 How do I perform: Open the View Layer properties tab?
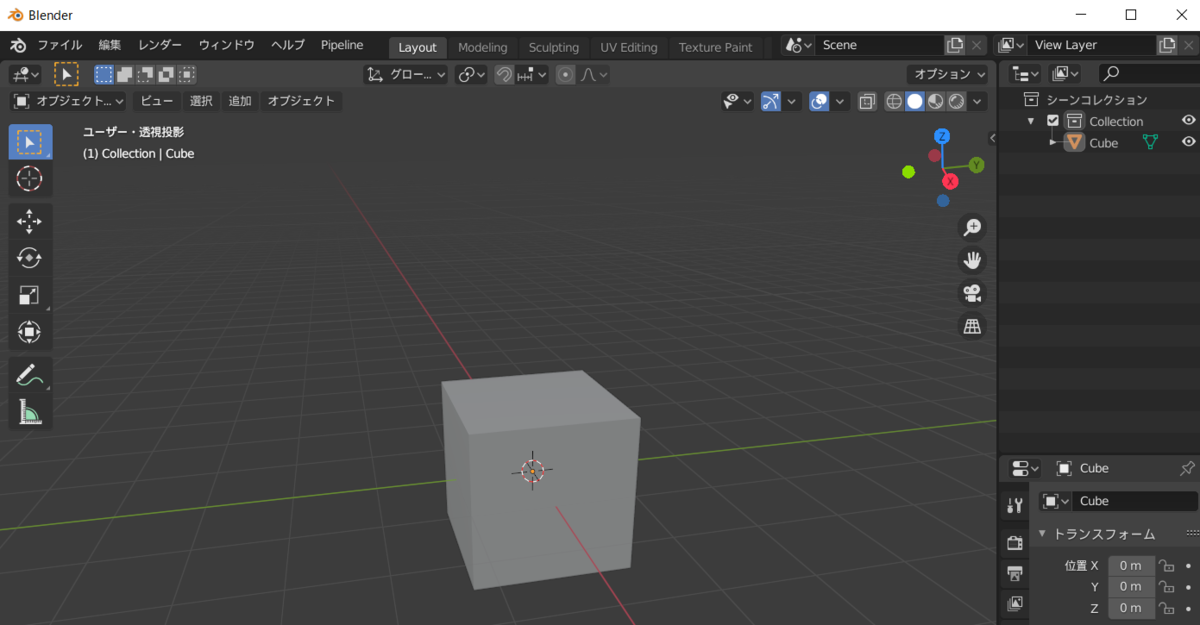pyautogui.click(x=1015, y=604)
